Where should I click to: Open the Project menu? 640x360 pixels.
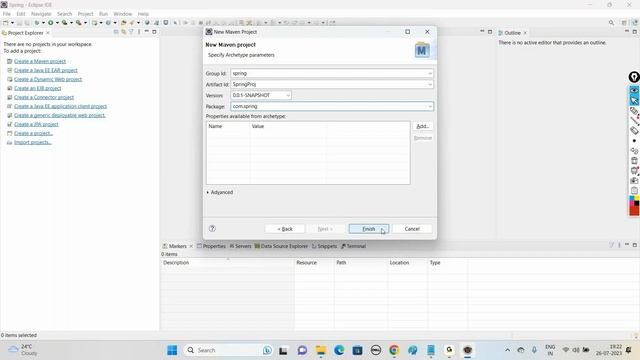(85, 14)
